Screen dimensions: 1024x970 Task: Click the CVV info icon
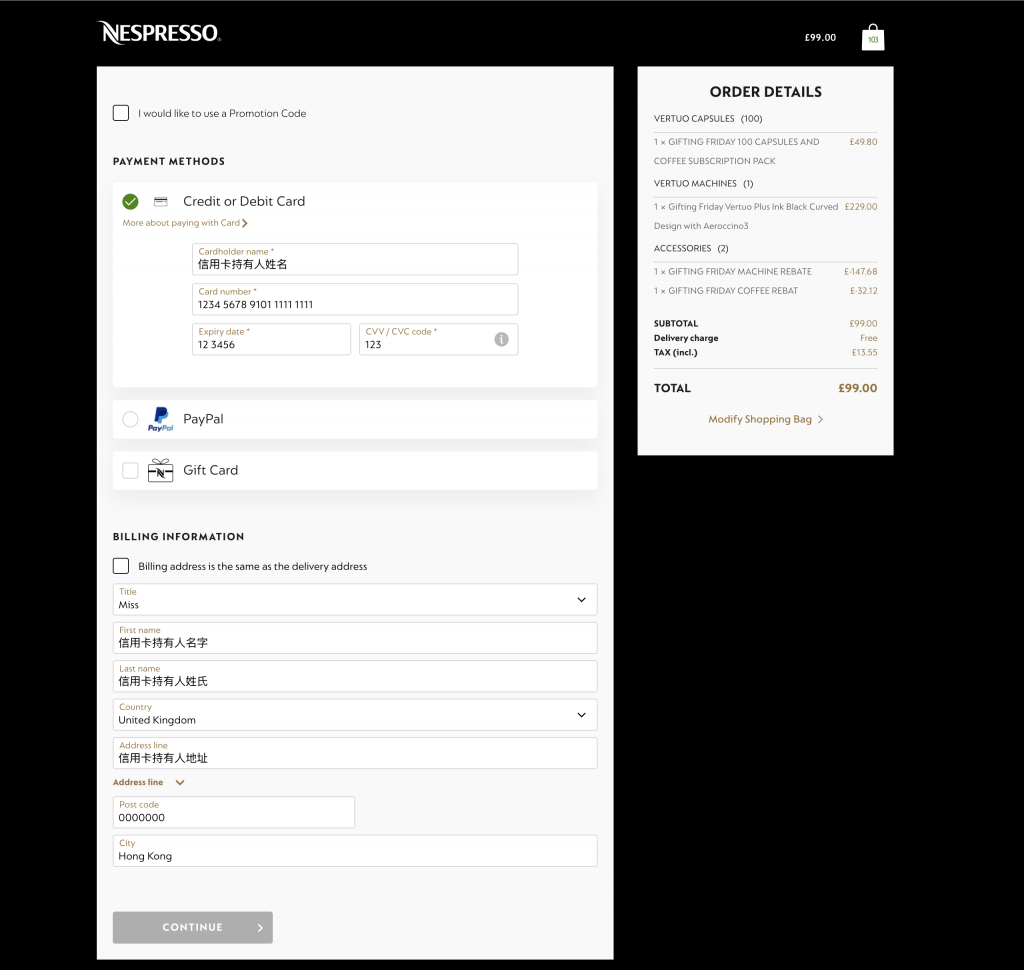tap(501, 340)
